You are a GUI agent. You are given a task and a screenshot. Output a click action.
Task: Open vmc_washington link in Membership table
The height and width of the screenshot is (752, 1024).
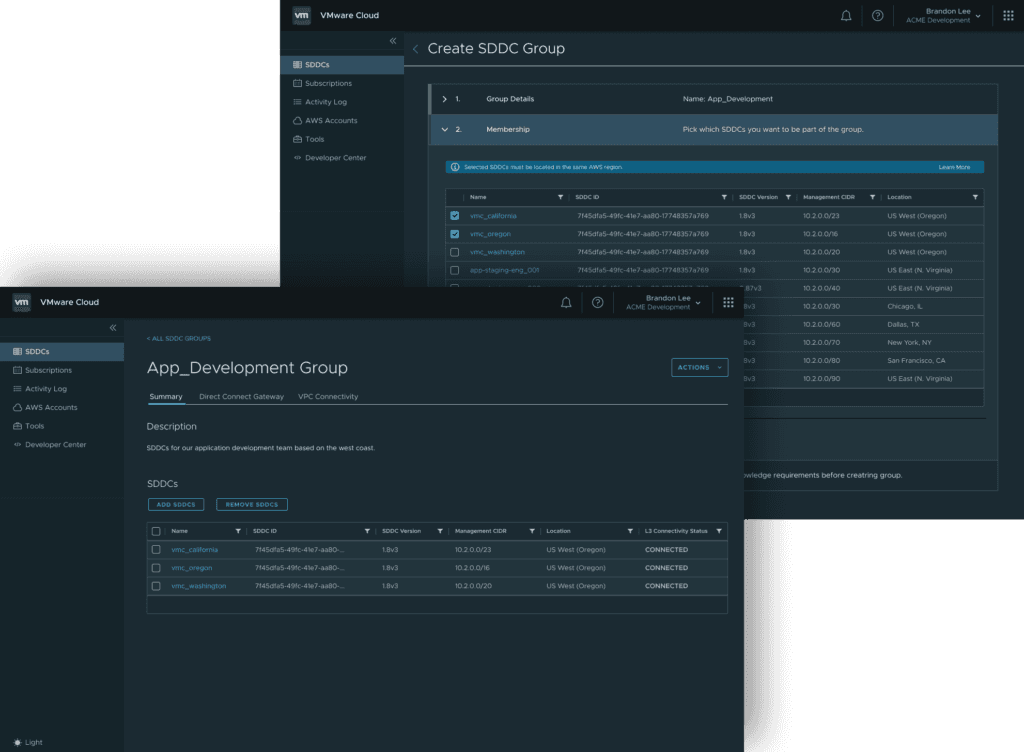tap(497, 252)
